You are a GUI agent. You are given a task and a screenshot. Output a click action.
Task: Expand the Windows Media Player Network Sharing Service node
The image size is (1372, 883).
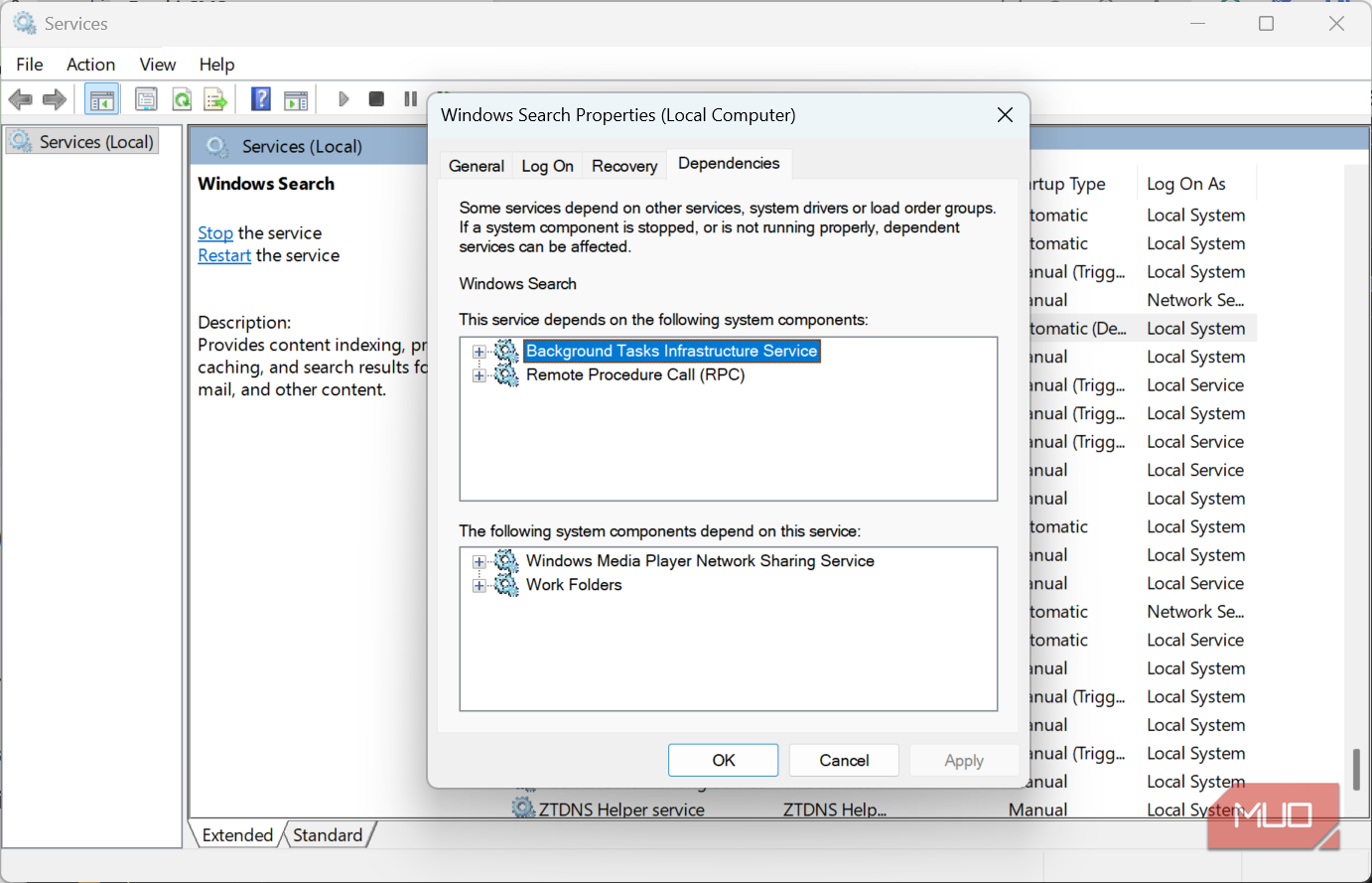coord(480,562)
